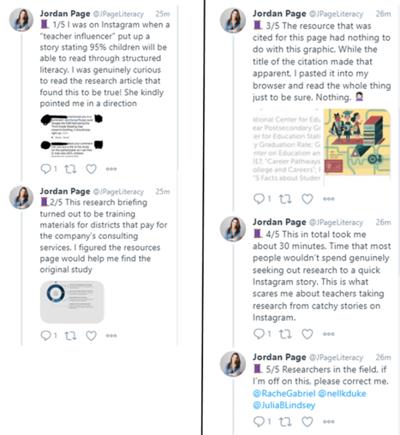Open the @nellkduke mention link
Viewport: 400px width, 435px height.
point(342,393)
